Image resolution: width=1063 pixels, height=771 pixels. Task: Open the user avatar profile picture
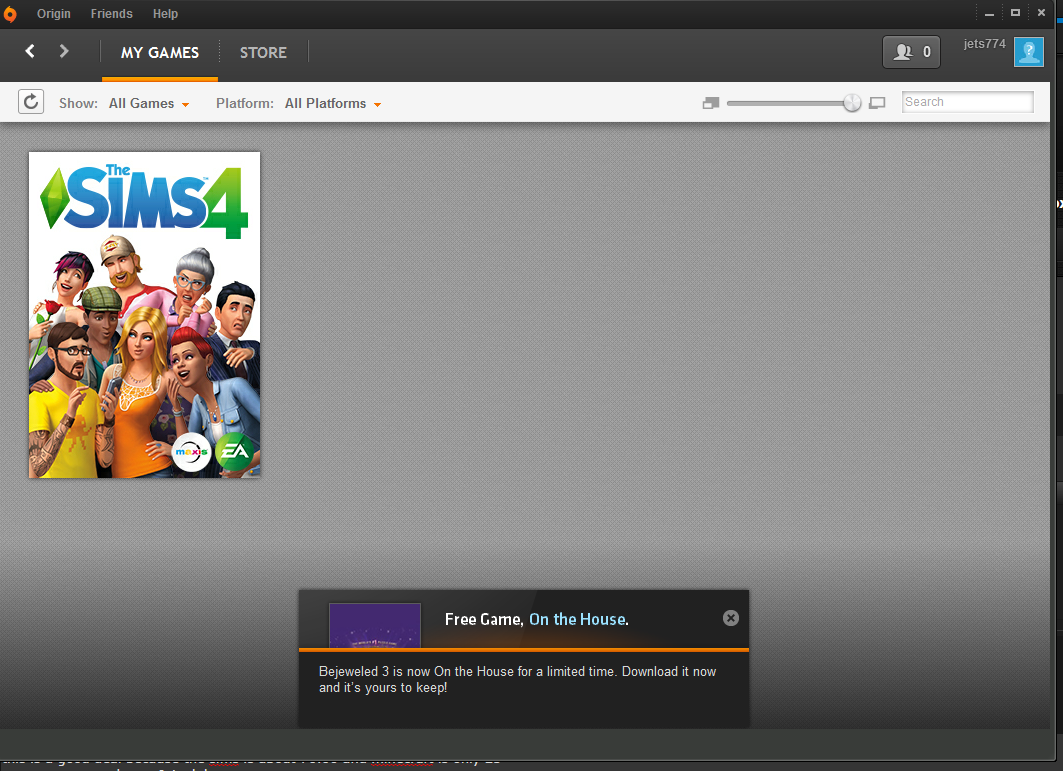click(1028, 52)
